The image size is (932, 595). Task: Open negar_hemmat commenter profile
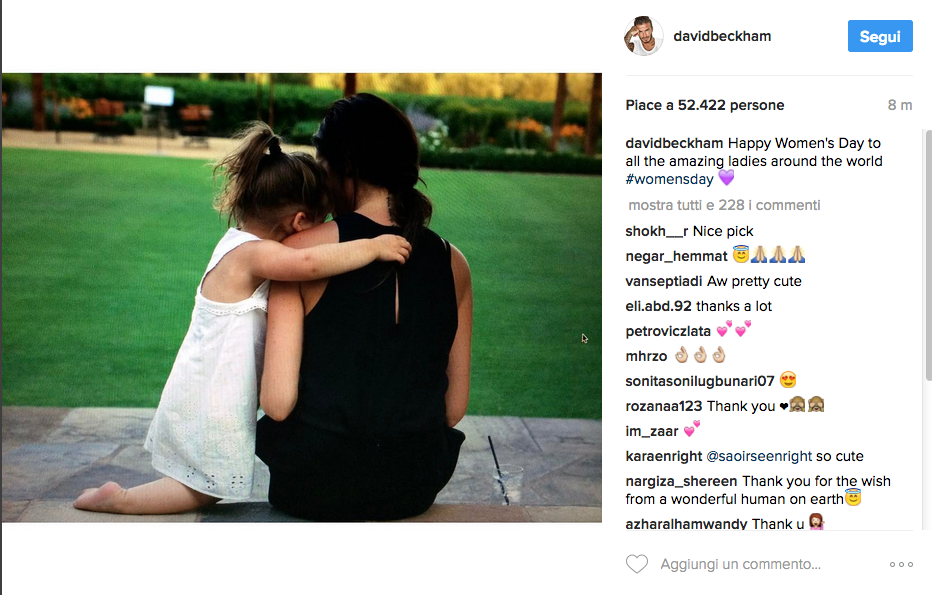(x=676, y=256)
